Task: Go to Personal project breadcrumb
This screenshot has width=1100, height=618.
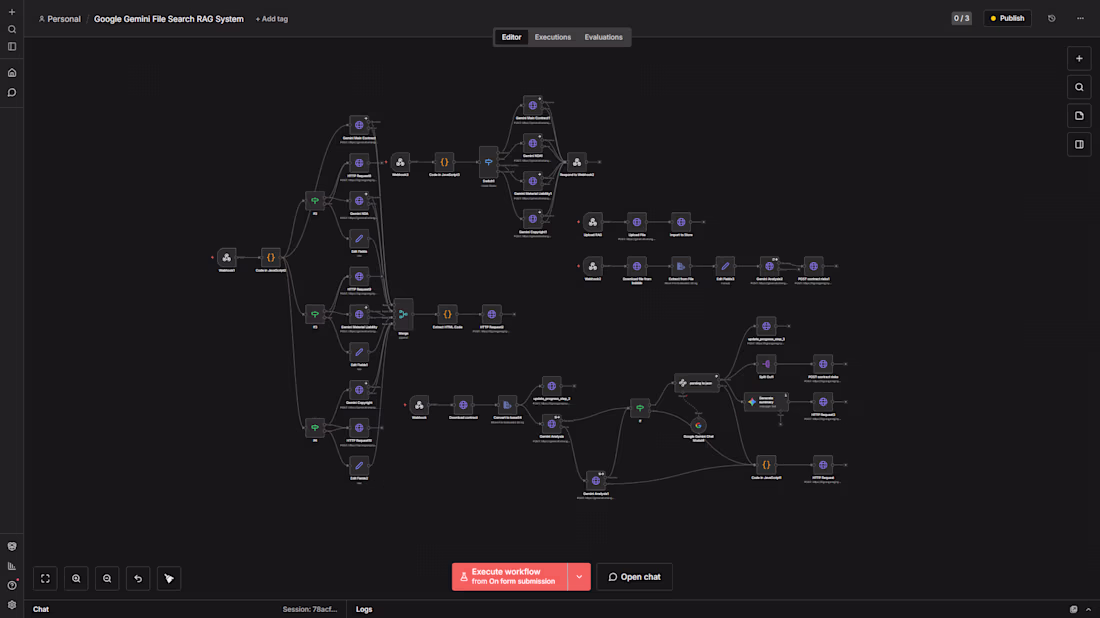Action: 60,19
